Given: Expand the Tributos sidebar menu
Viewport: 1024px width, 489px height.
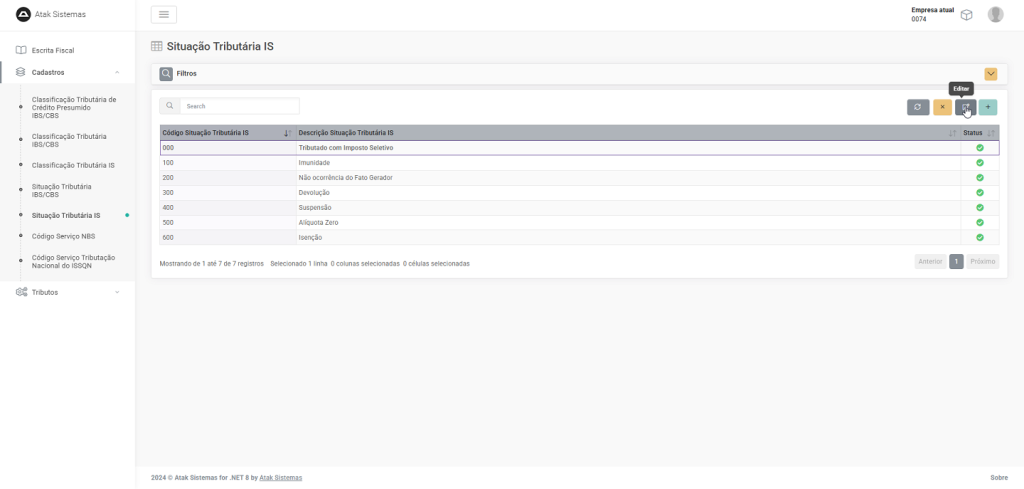Looking at the screenshot, I should 117,292.
